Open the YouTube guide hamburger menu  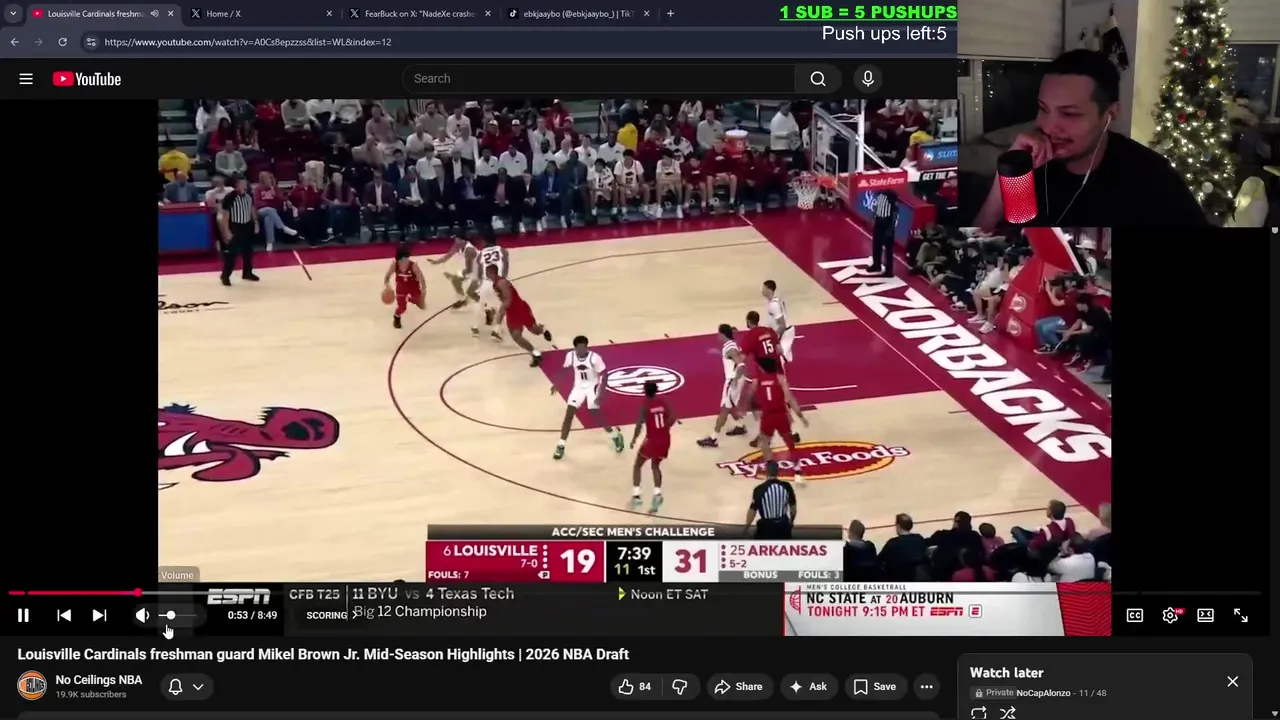click(26, 79)
